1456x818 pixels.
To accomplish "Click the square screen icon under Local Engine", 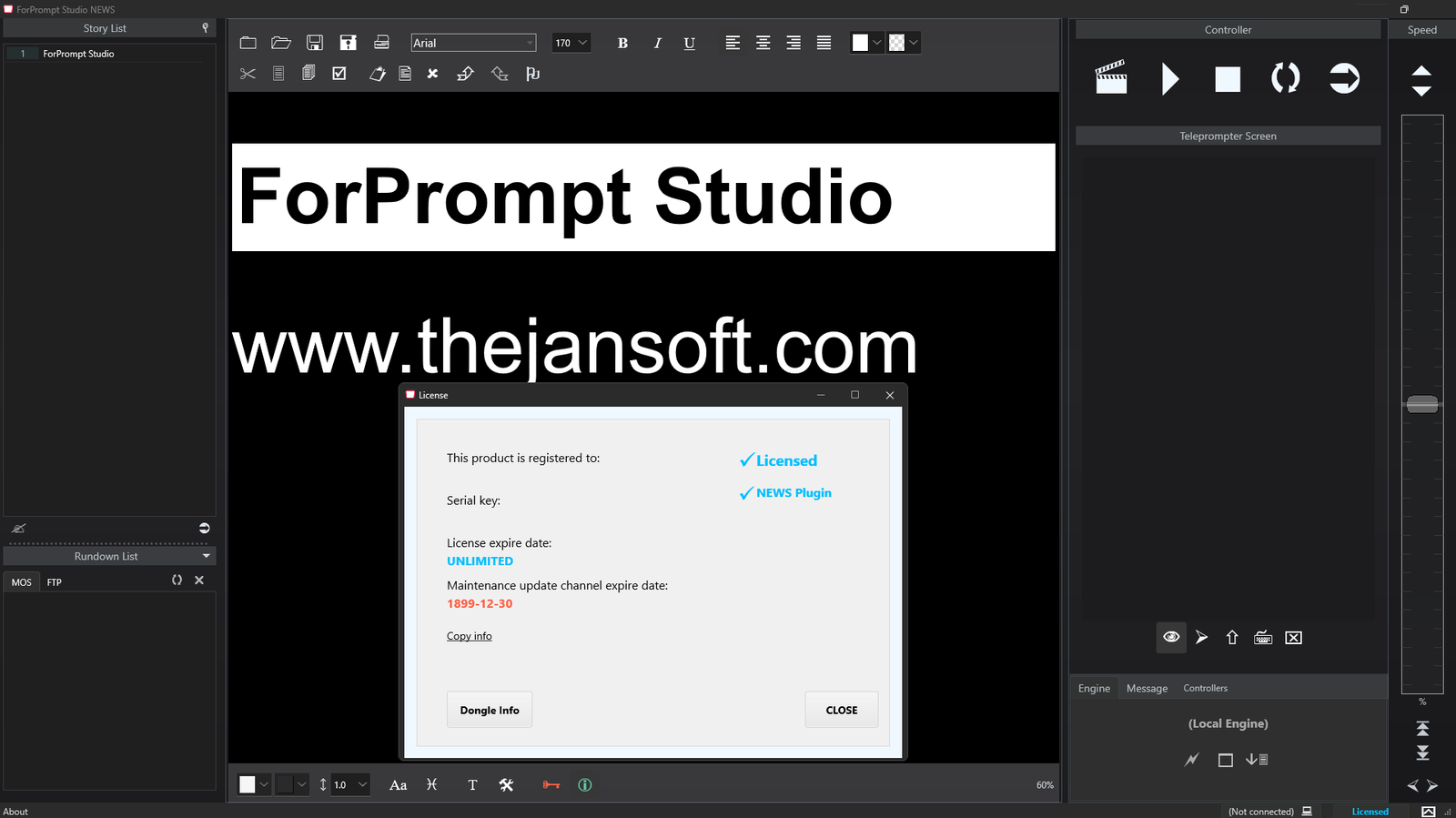I will [x=1226, y=760].
